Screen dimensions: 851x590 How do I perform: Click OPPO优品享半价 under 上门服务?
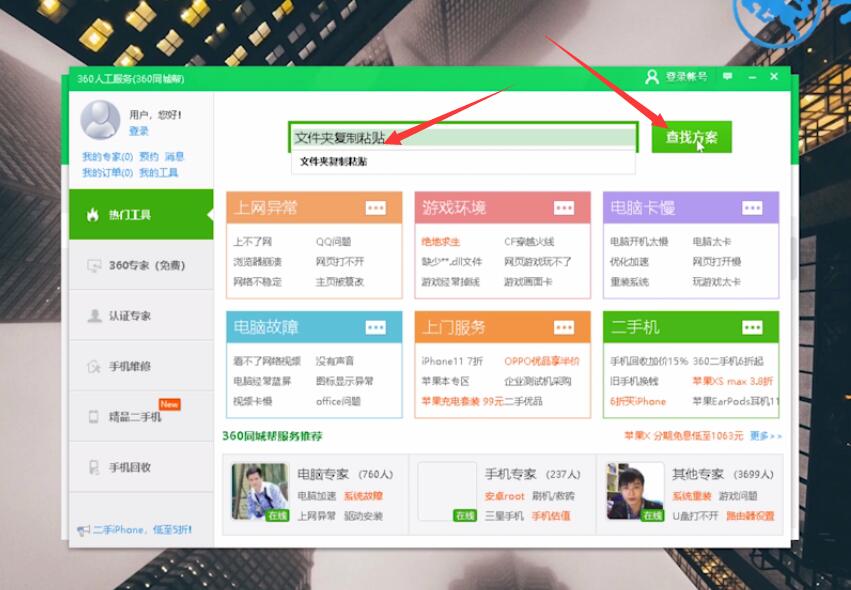tap(542, 361)
